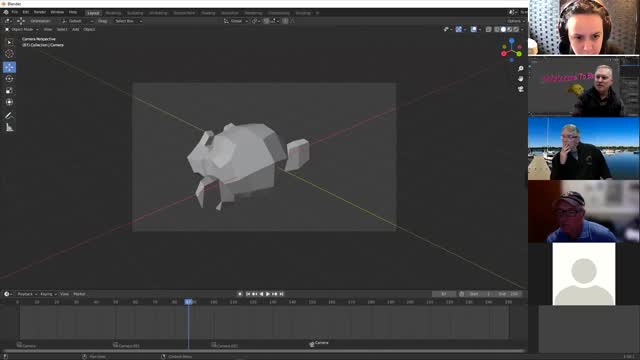640x360 pixels.
Task: Open the viewport Select menu
Action: 62,29
